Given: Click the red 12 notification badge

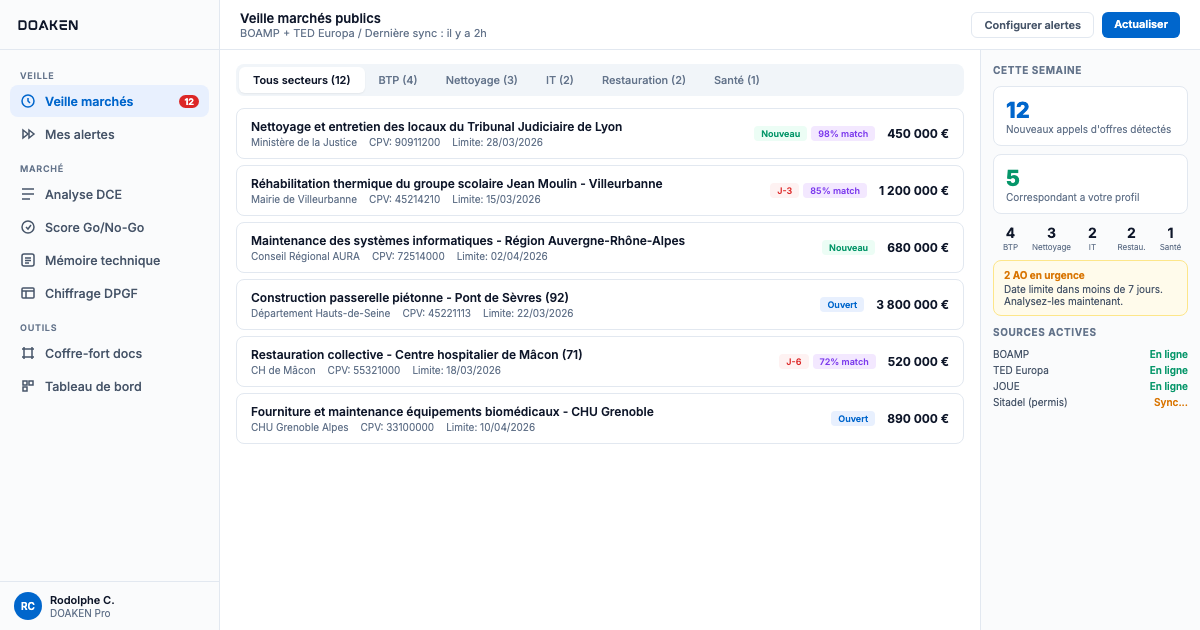Looking at the screenshot, I should coord(189,101).
